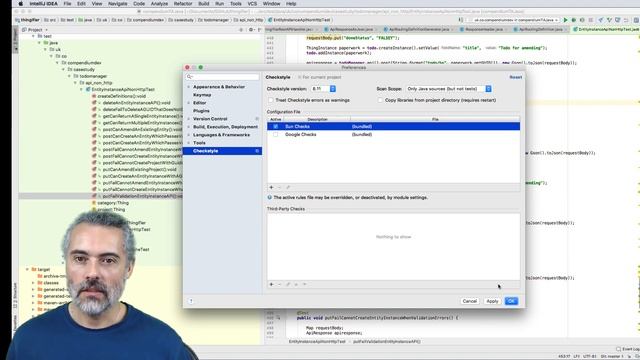The height and width of the screenshot is (360, 640).
Task: Run the project with the green play icon
Action: pos(565,20)
